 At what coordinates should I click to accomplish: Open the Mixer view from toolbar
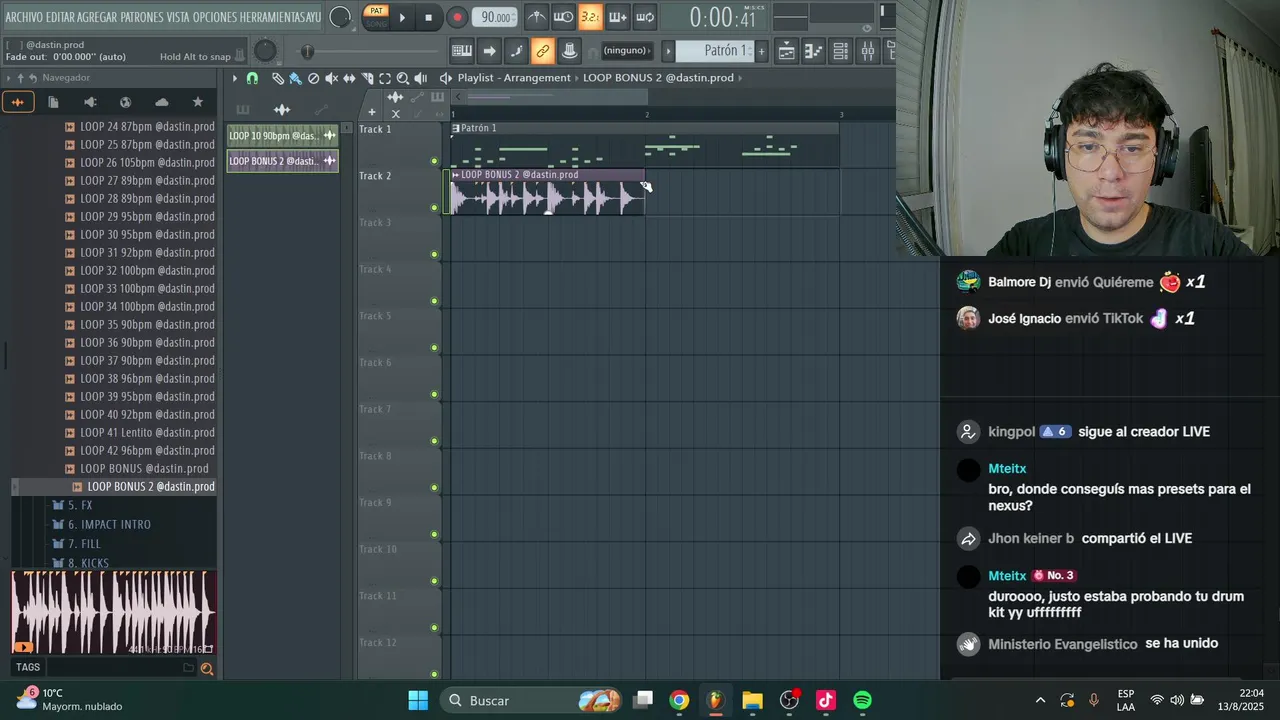(867, 51)
